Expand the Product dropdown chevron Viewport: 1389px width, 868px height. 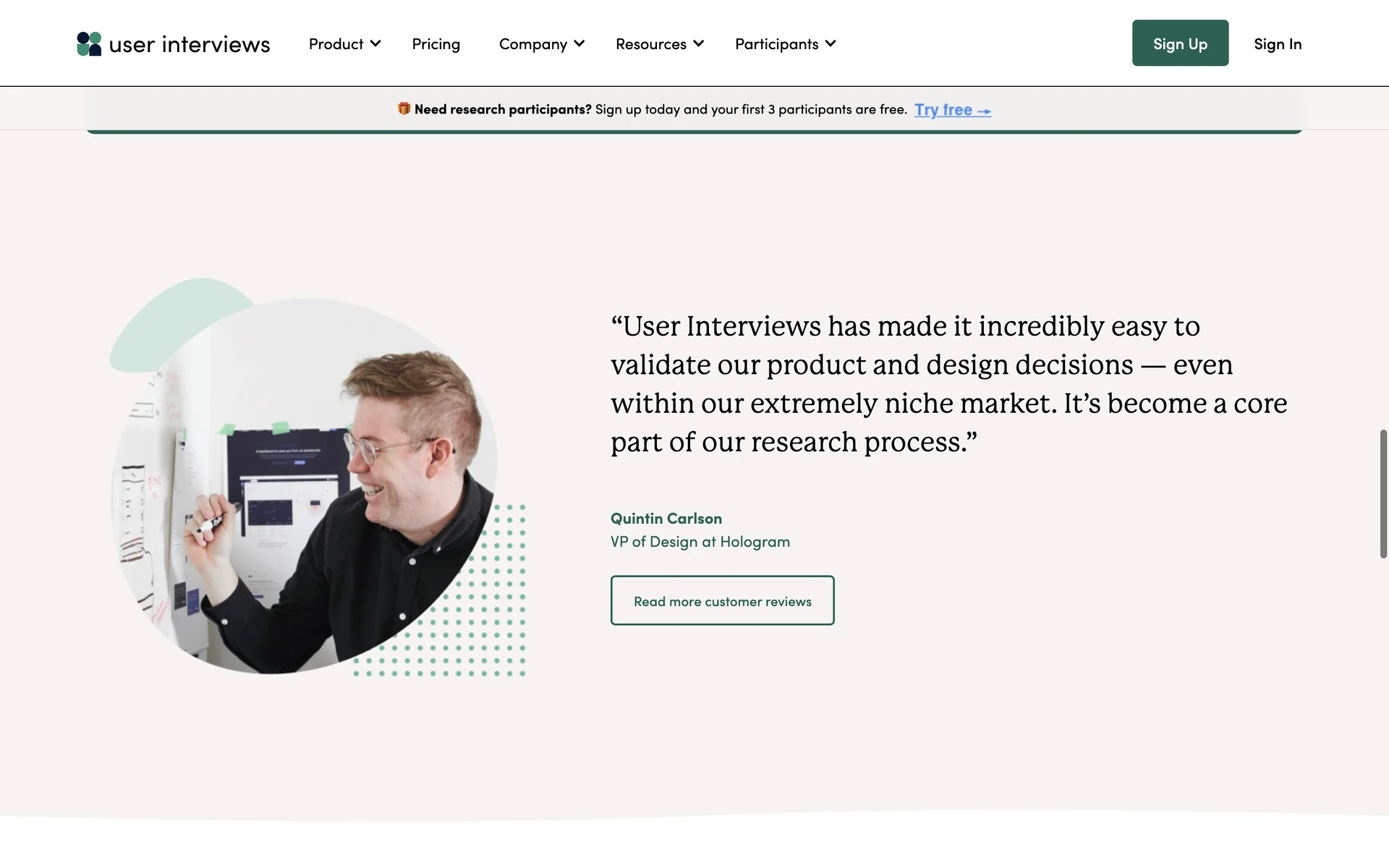point(375,43)
